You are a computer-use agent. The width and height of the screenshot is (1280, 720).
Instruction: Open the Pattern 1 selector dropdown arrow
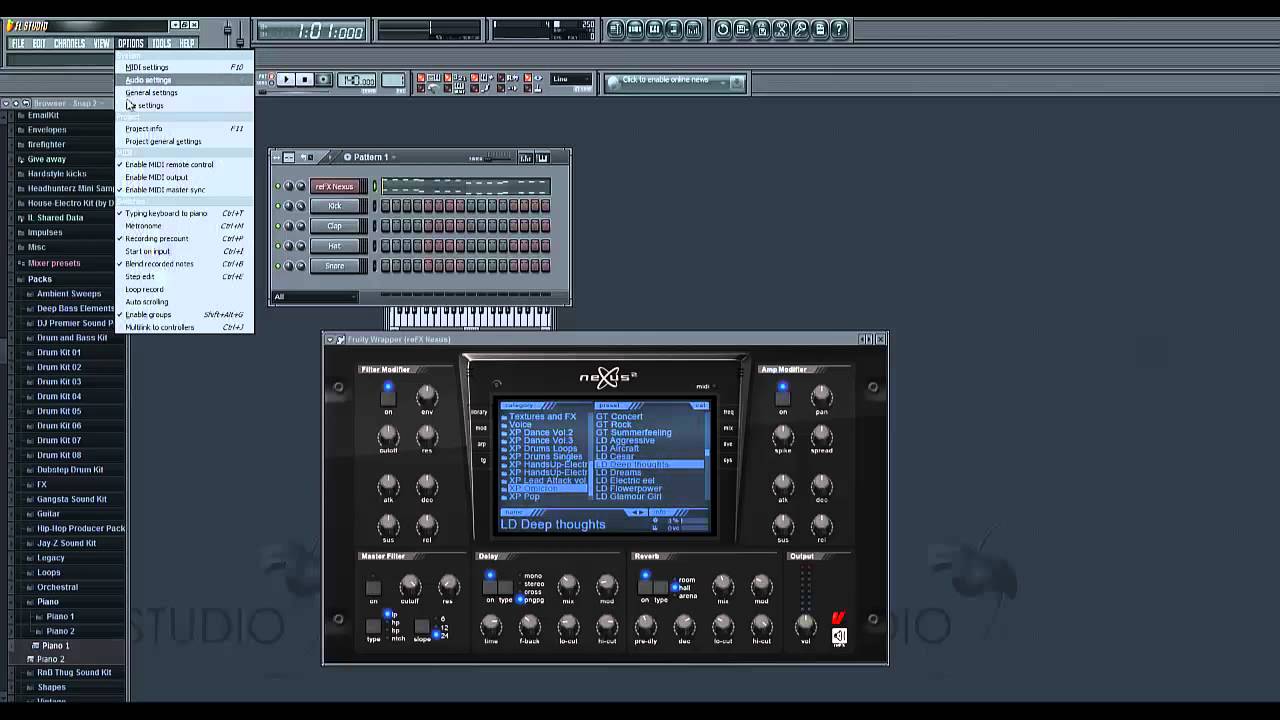392,157
